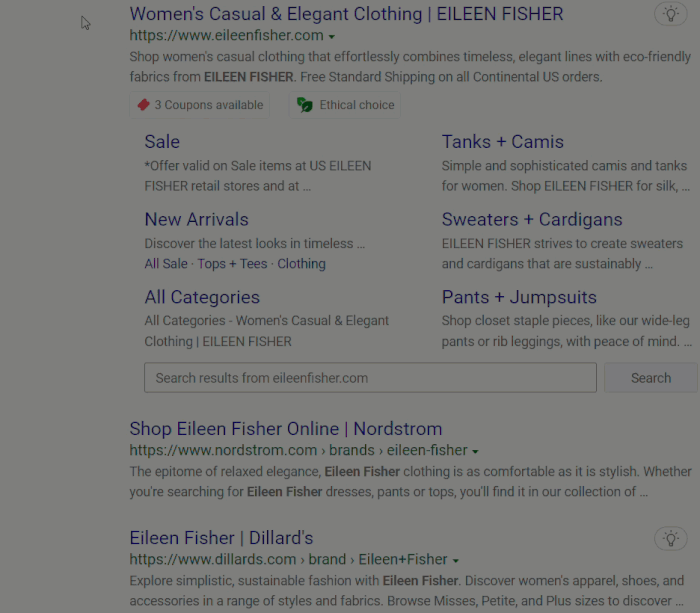
Task: Click the lightbulb icon beside EILEEN FISHER result
Action: point(670,14)
